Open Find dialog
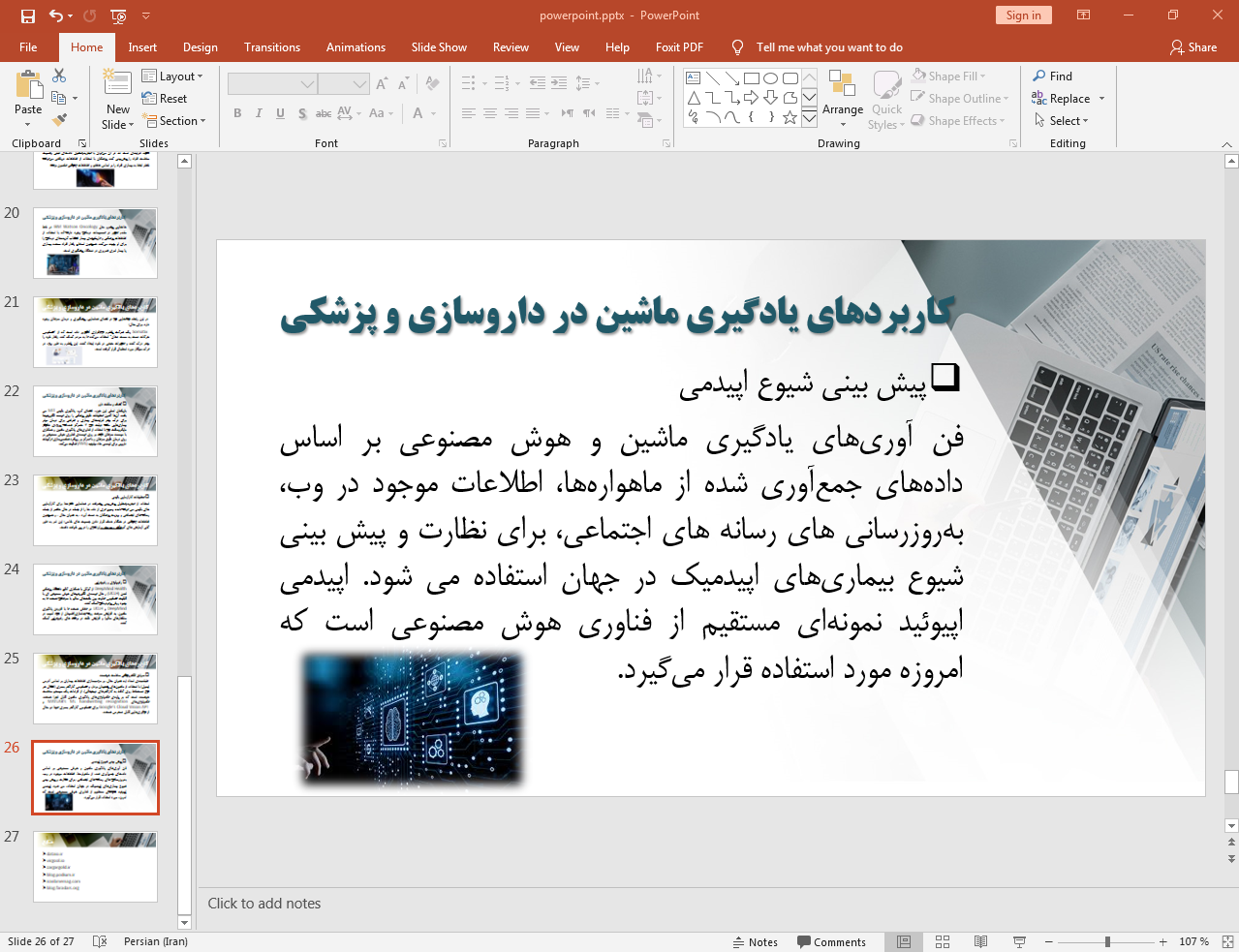The image size is (1239, 952). click(1053, 77)
